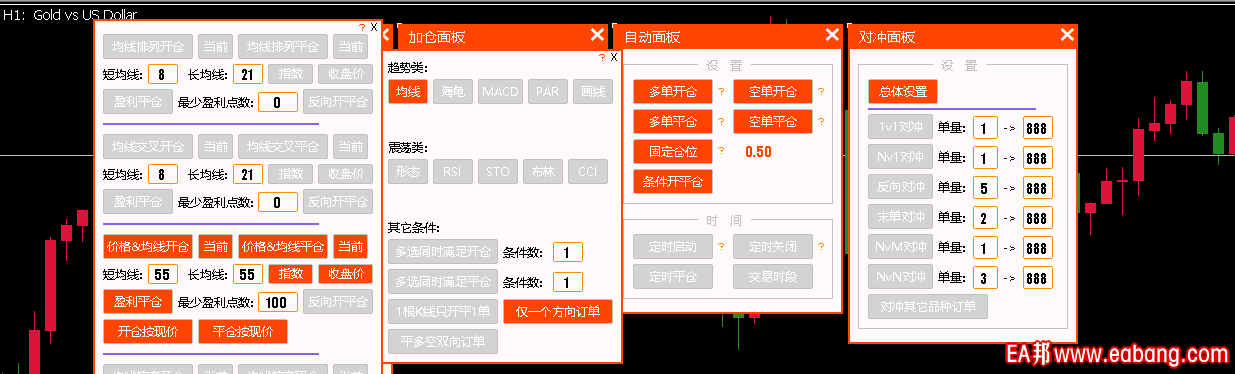Click the 最少盈利点数 field showing 100
Viewport: 1235px width, 374px height.
pyautogui.click(x=277, y=302)
